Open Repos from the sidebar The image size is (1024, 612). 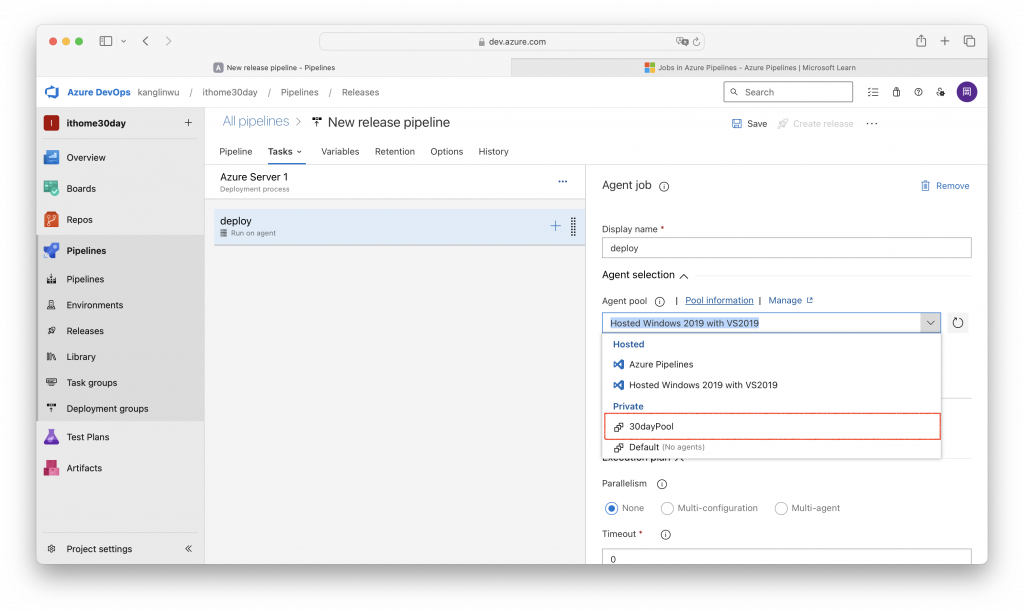(x=79, y=220)
